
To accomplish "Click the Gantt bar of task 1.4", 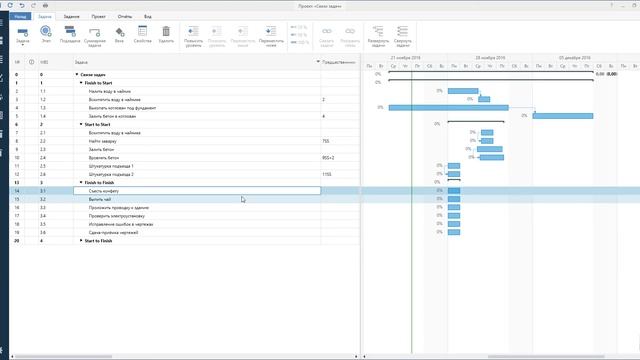I will point(562,116).
